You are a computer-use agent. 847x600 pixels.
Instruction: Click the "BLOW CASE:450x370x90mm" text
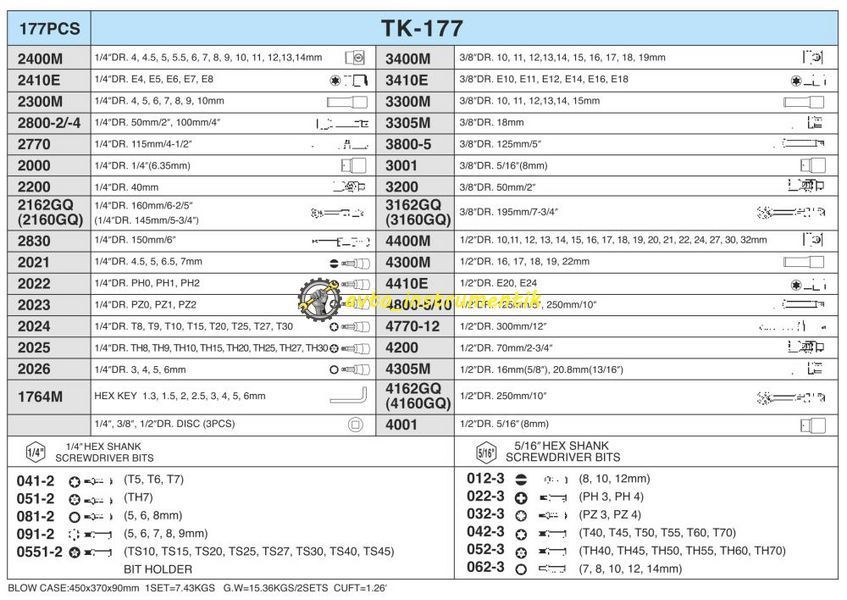73,588
